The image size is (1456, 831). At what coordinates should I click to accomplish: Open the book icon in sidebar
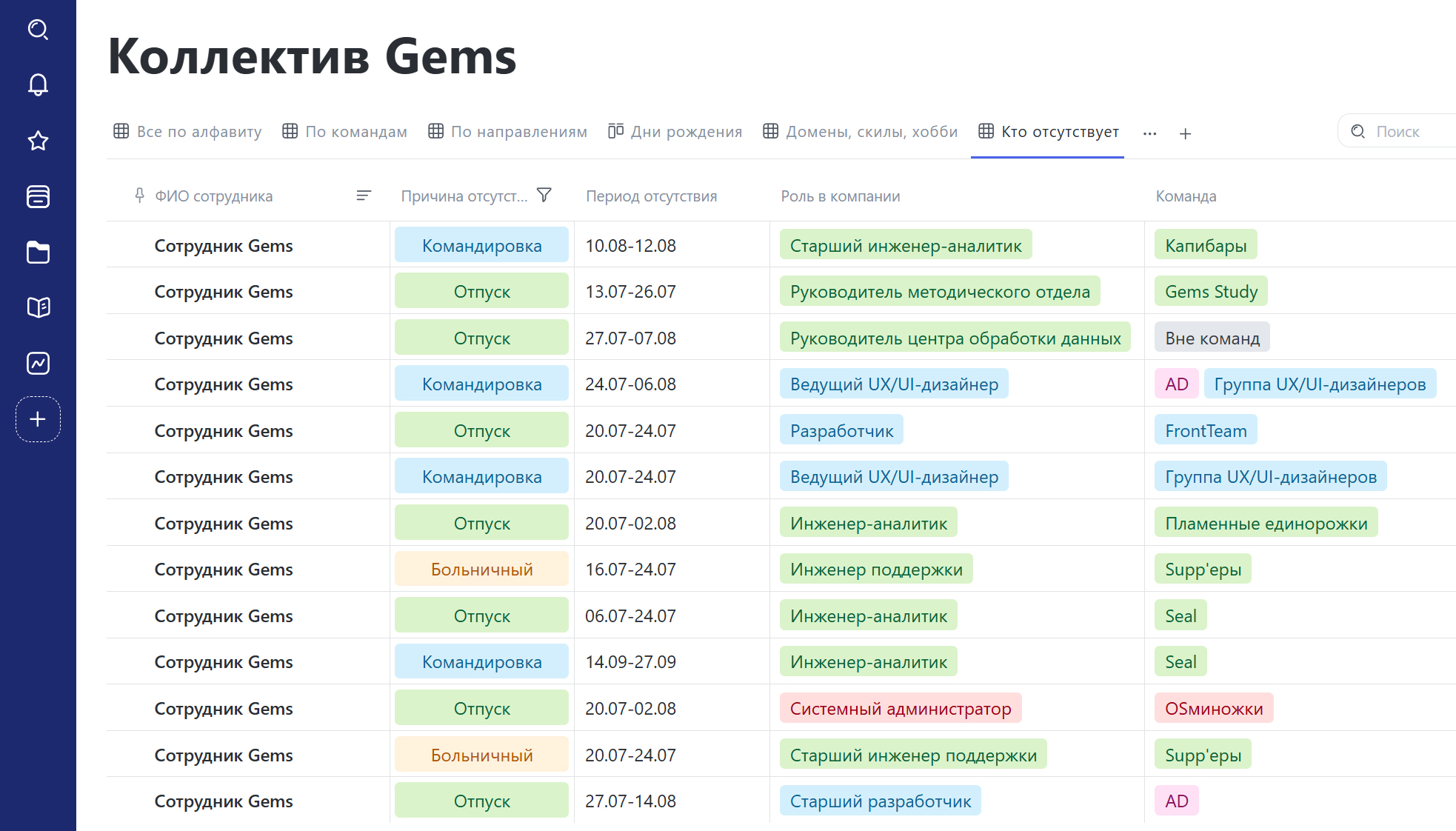38,307
